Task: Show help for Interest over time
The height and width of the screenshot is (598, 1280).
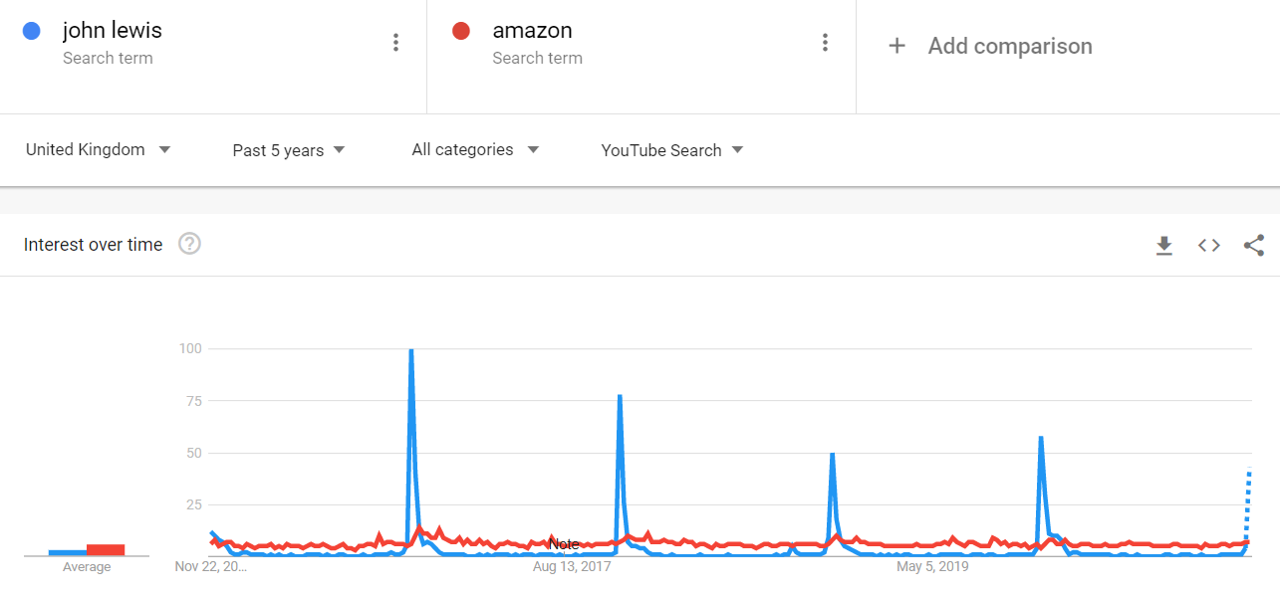Action: pyautogui.click(x=189, y=244)
